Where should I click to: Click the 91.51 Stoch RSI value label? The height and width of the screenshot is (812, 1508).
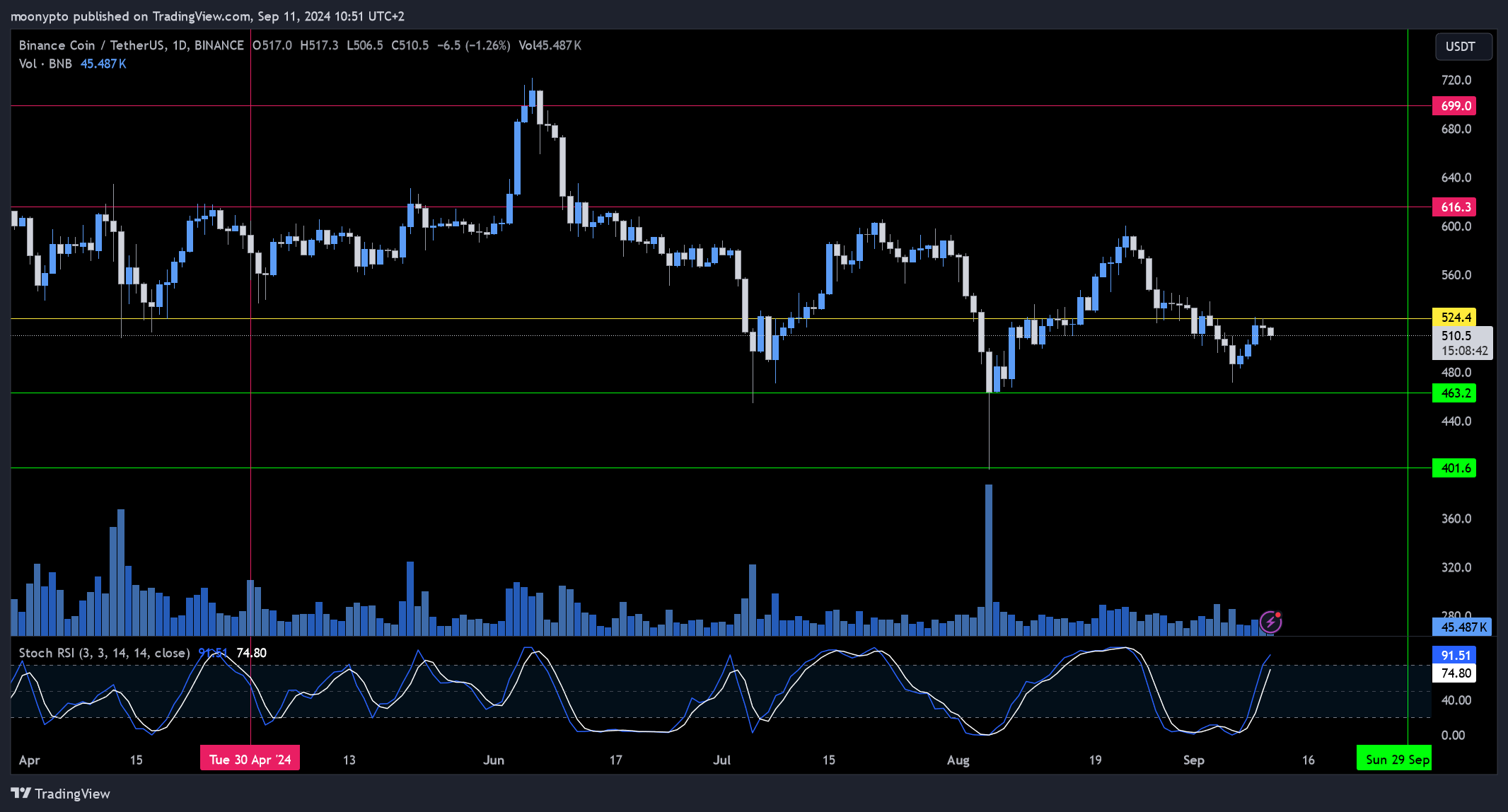point(1454,656)
